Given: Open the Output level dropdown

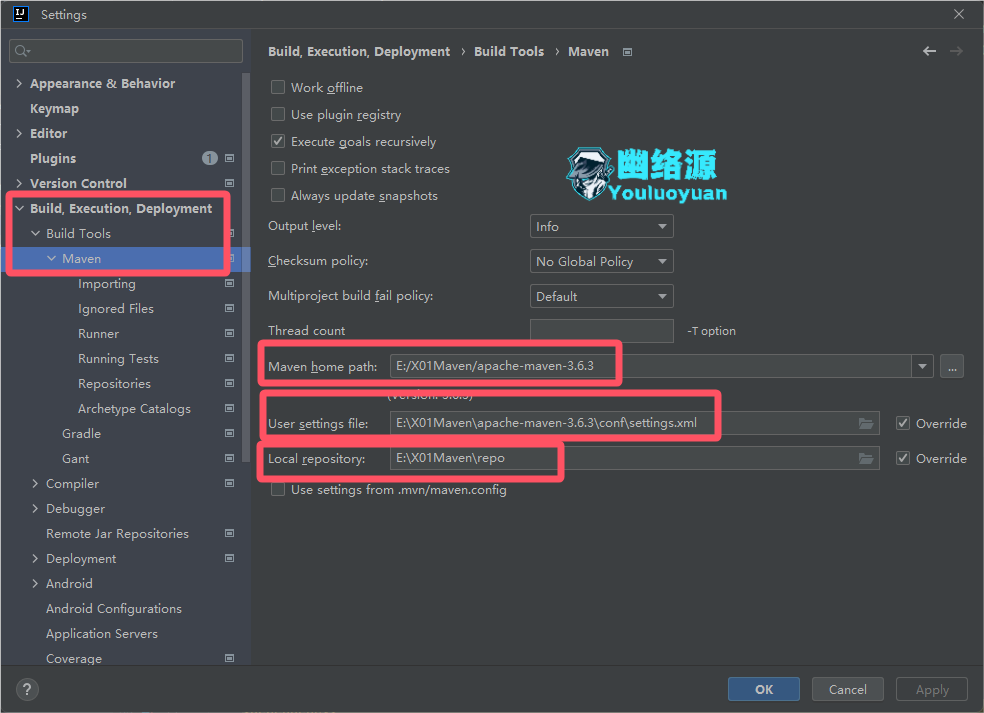Looking at the screenshot, I should tap(601, 227).
